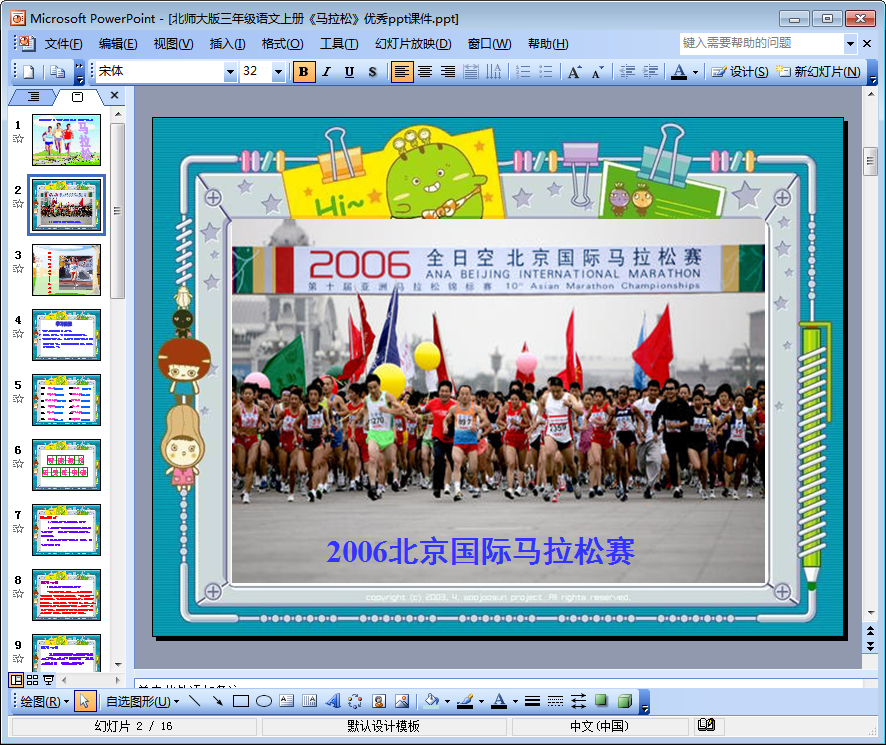Start slide show from view buttons
The width and height of the screenshot is (886, 745).
tap(49, 679)
